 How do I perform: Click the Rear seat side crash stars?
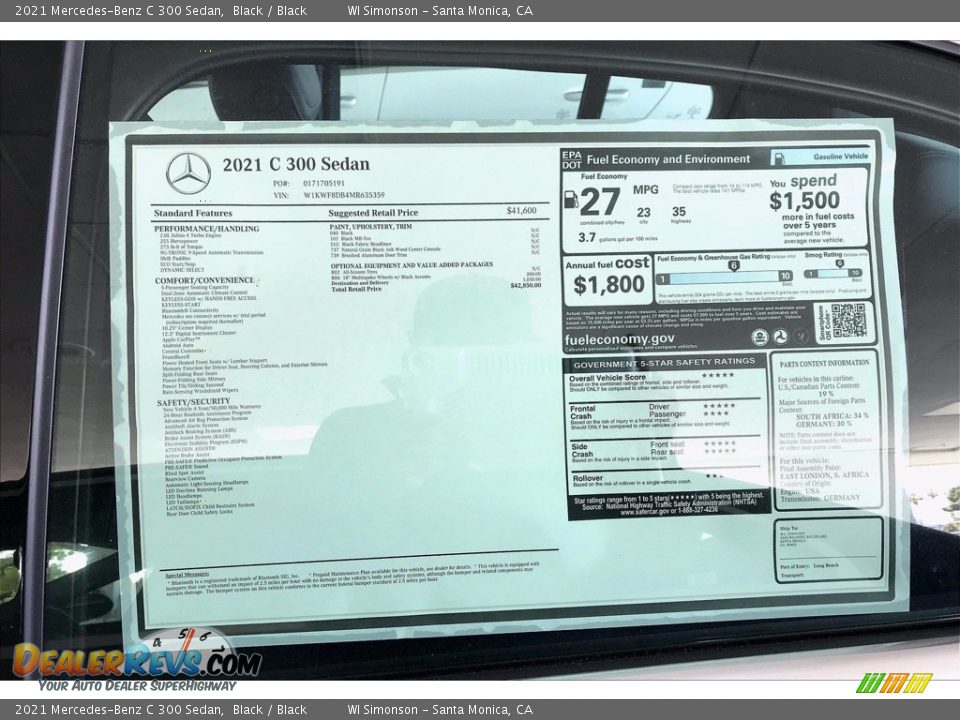[x=719, y=451]
